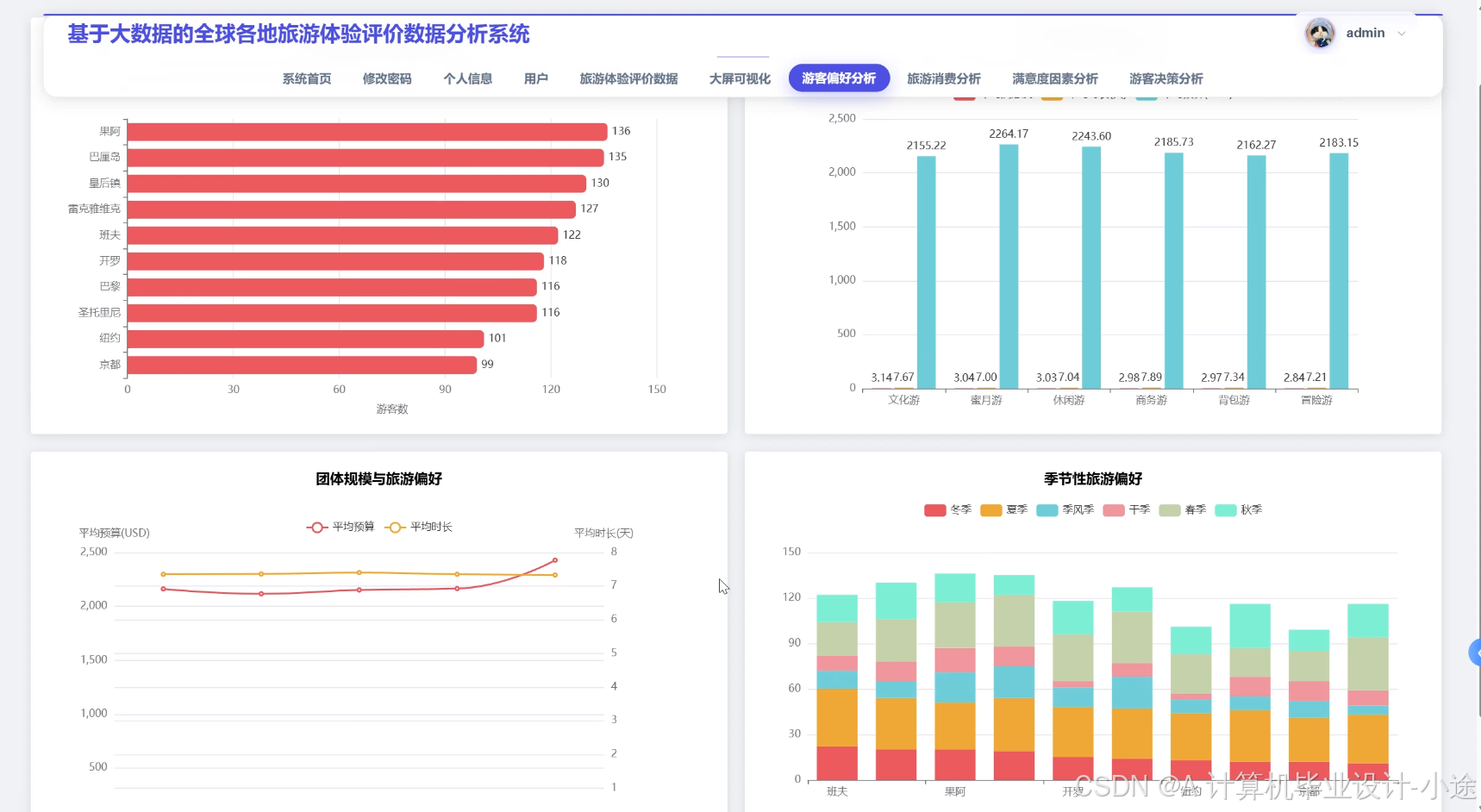Click the system title link at top left
This screenshot has width=1481, height=812.
[298, 34]
